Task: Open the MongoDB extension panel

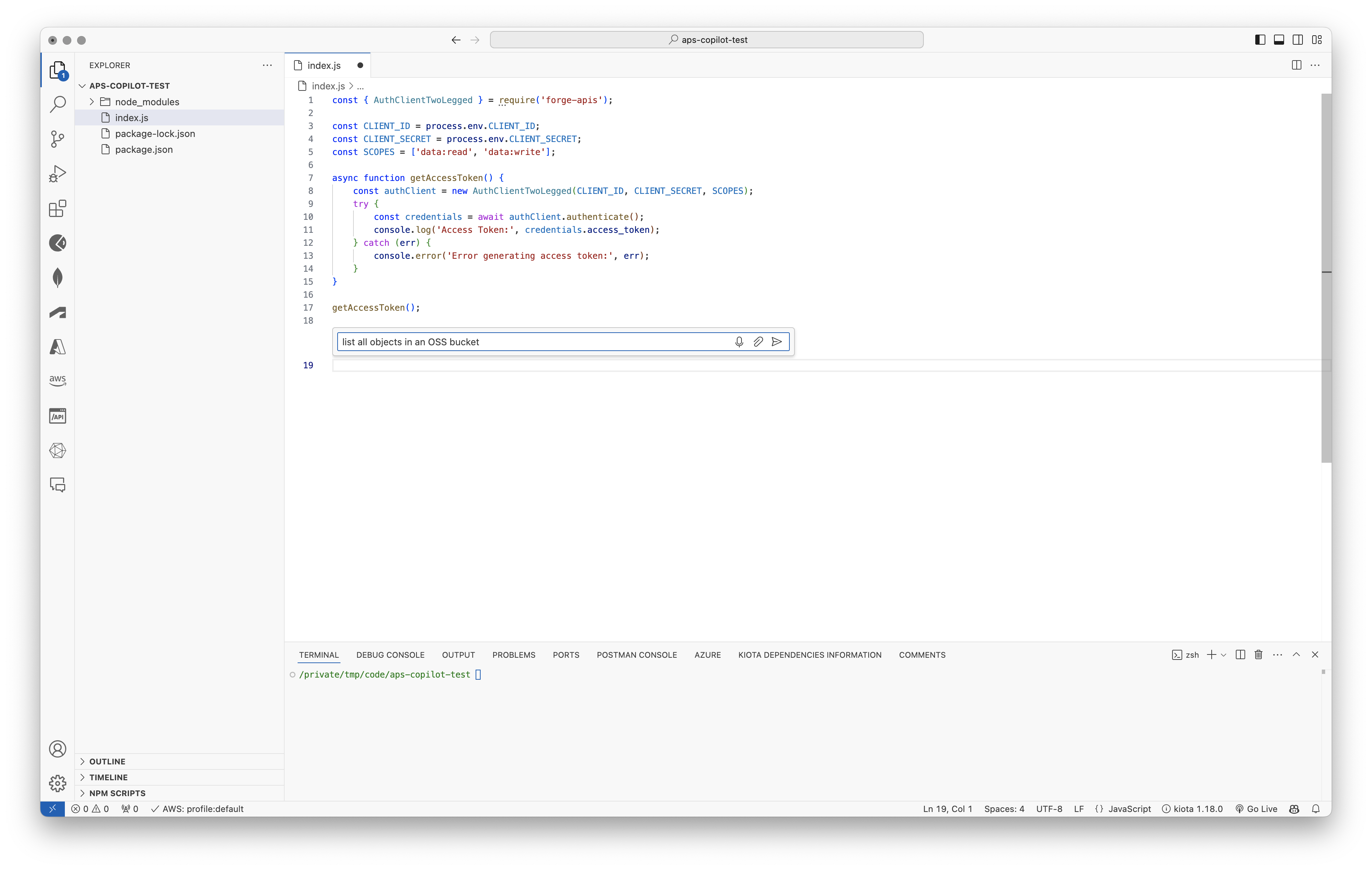Action: pos(58,278)
